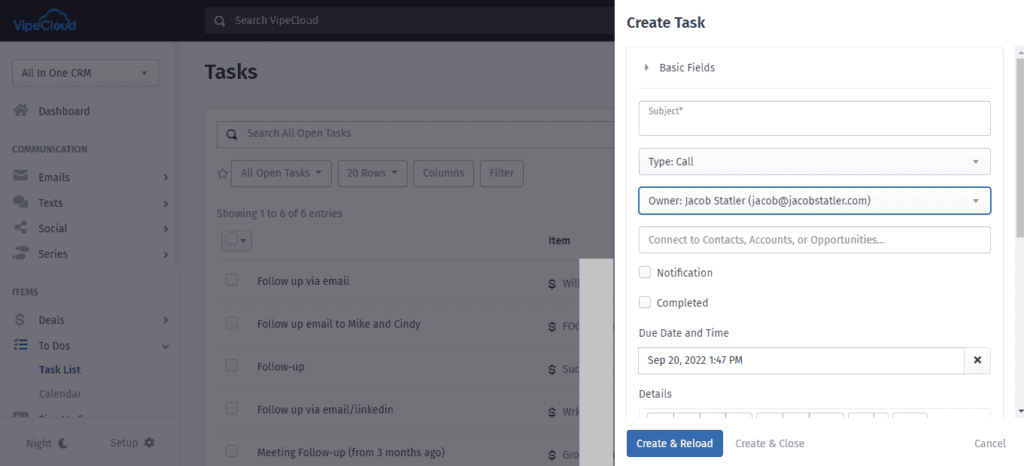The width and height of the screenshot is (1024, 466).
Task: Click the dollar icon in Follow-up row
Action: (x=552, y=369)
